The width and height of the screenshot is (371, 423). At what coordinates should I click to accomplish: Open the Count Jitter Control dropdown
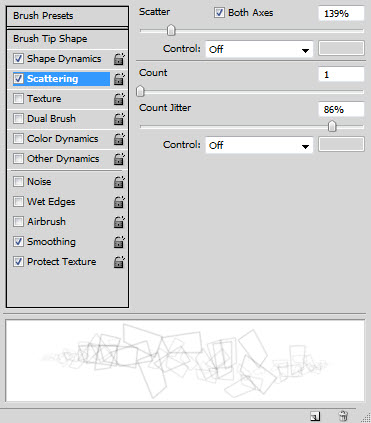pyautogui.click(x=259, y=145)
